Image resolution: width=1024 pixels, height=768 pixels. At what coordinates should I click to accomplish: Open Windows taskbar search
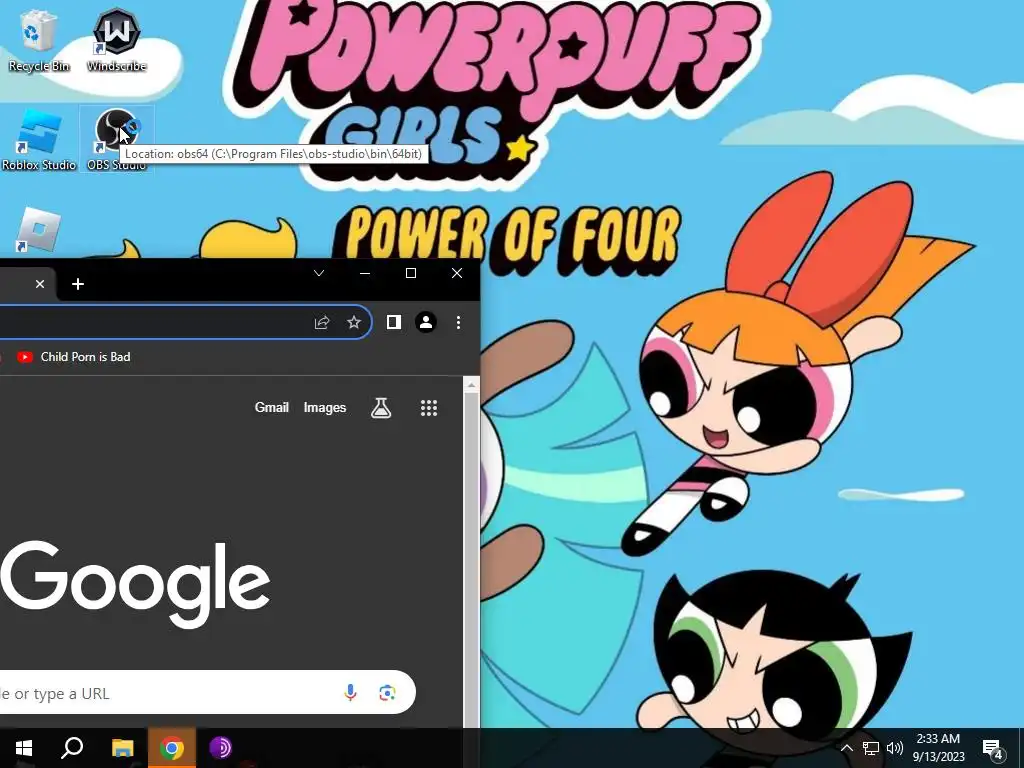tap(72, 748)
